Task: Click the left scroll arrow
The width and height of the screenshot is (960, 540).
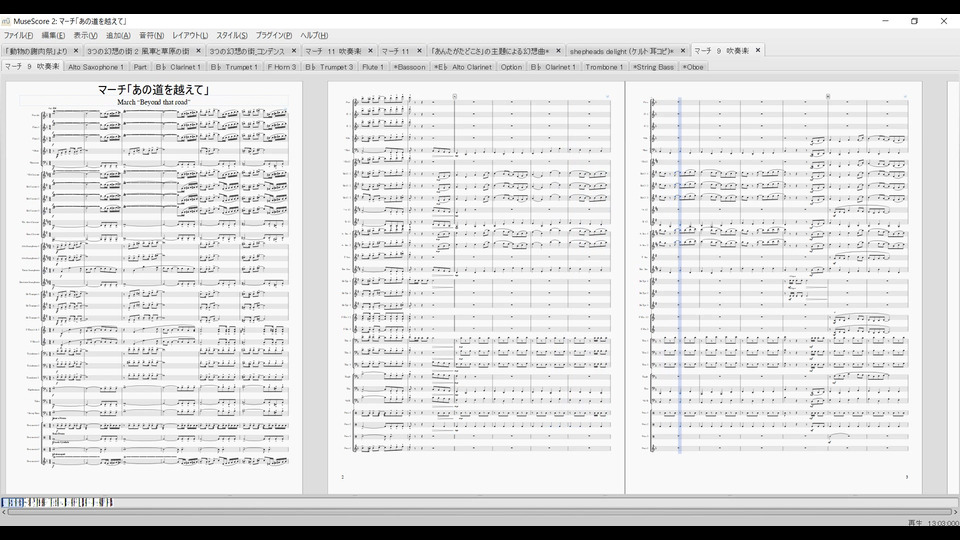Action: click(4, 512)
